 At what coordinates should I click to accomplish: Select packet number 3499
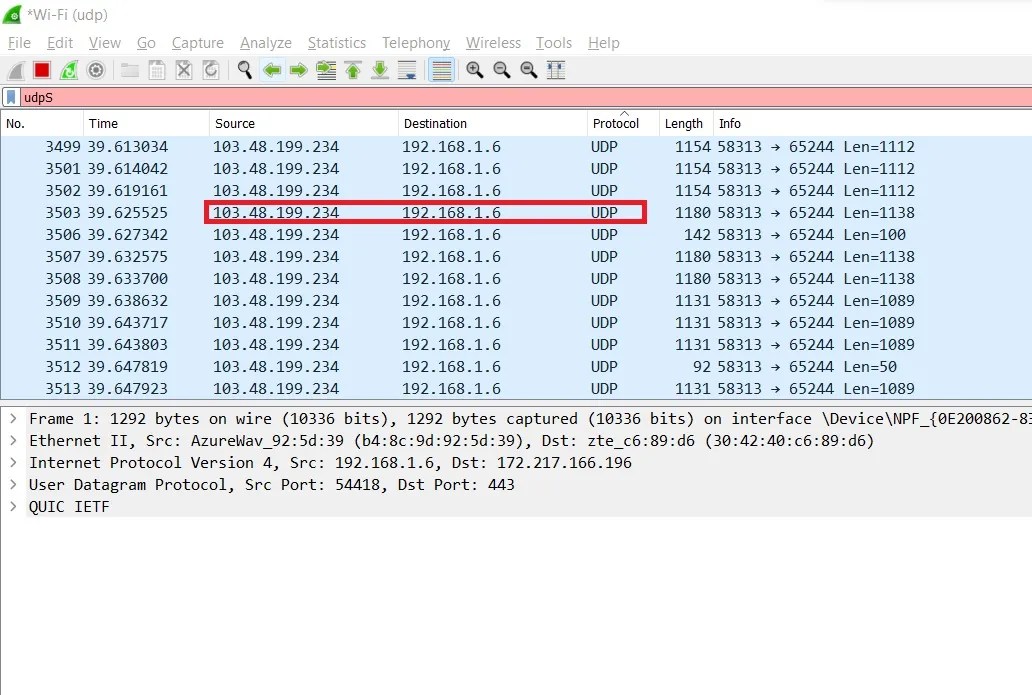pos(516,147)
